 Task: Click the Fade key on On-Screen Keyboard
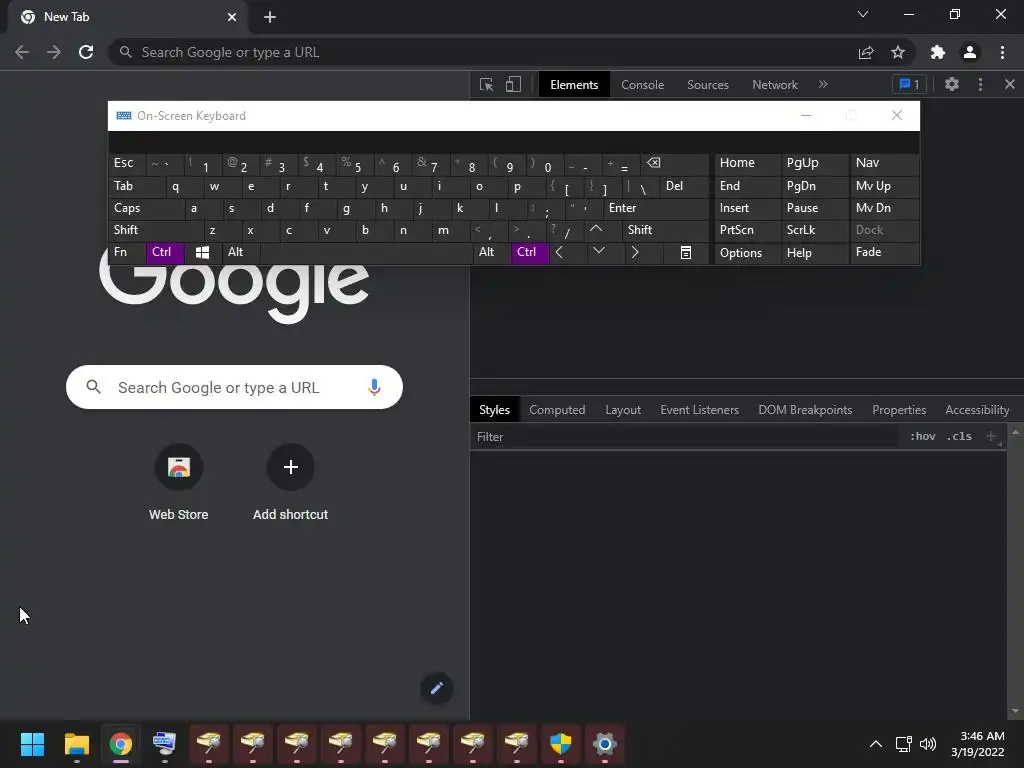[884, 252]
